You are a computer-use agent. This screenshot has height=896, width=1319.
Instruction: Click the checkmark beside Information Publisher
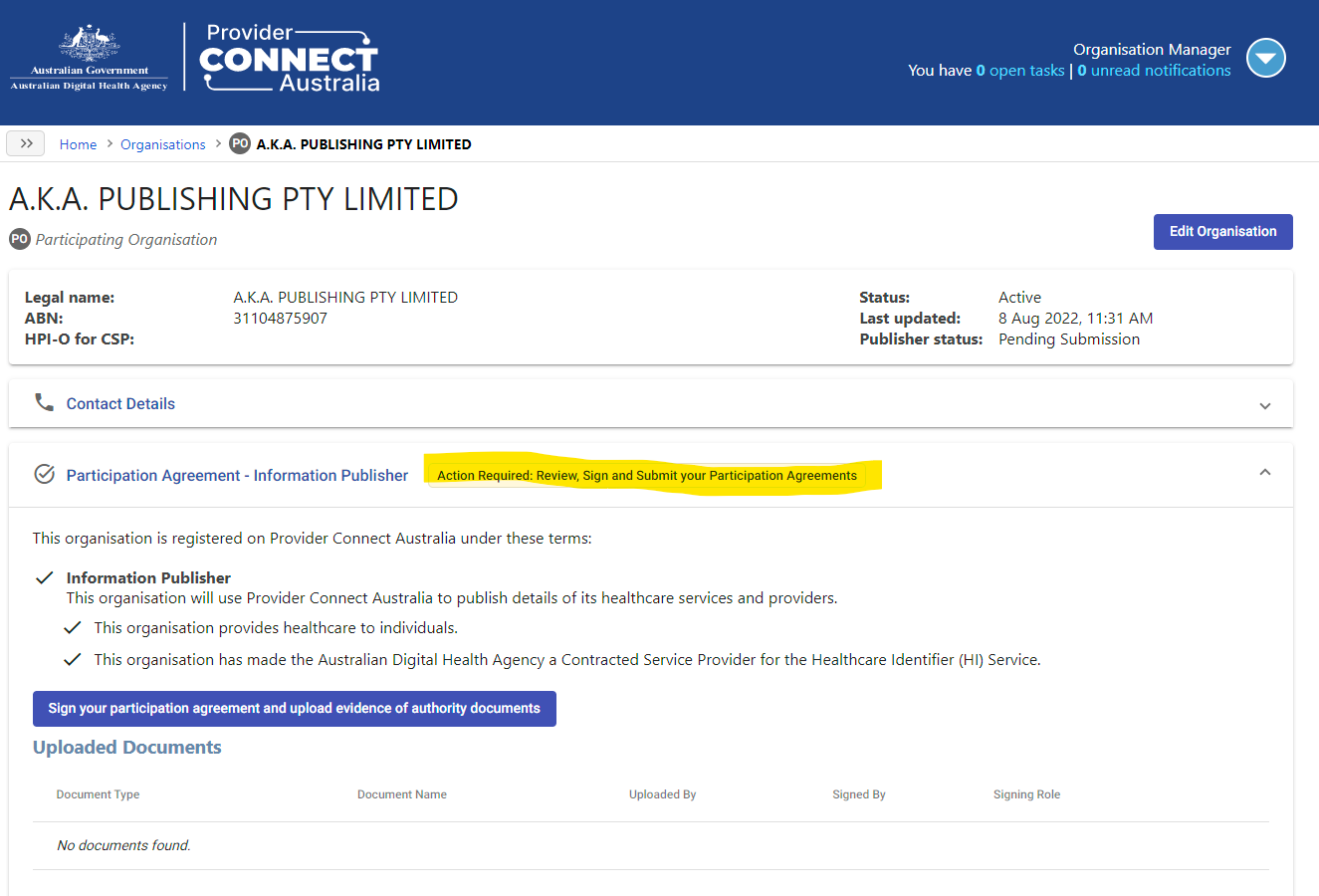[x=45, y=577]
